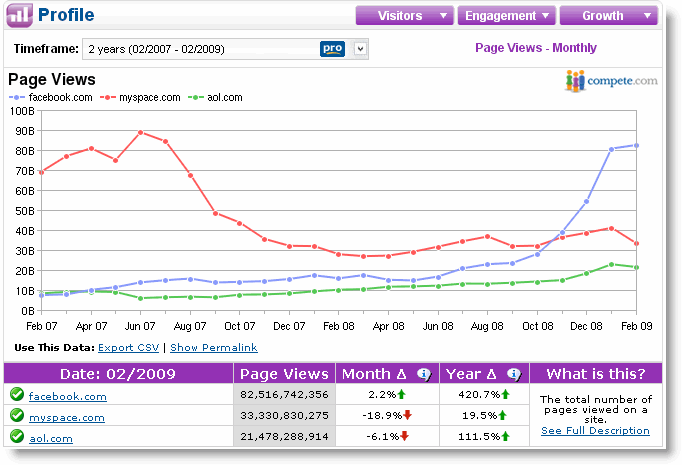The height and width of the screenshot is (465, 682).
Task: Click the Date: 02/2009 table header
Action: pyautogui.click(x=118, y=374)
